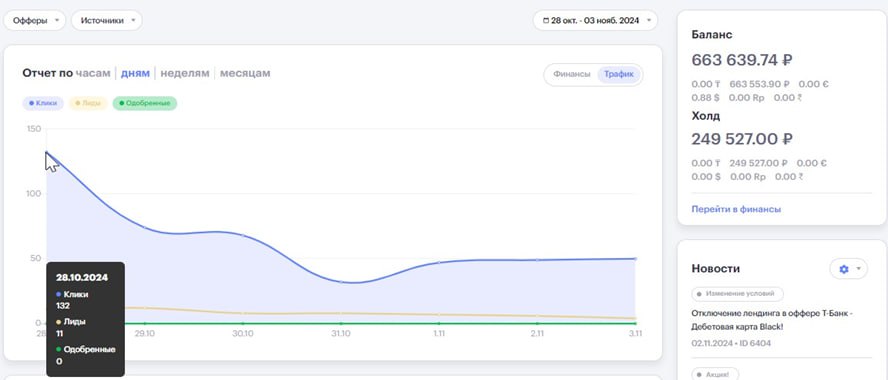Screen dimensions: 888x380
Task: Toggle the Клики series on chart
Action: click(43, 104)
